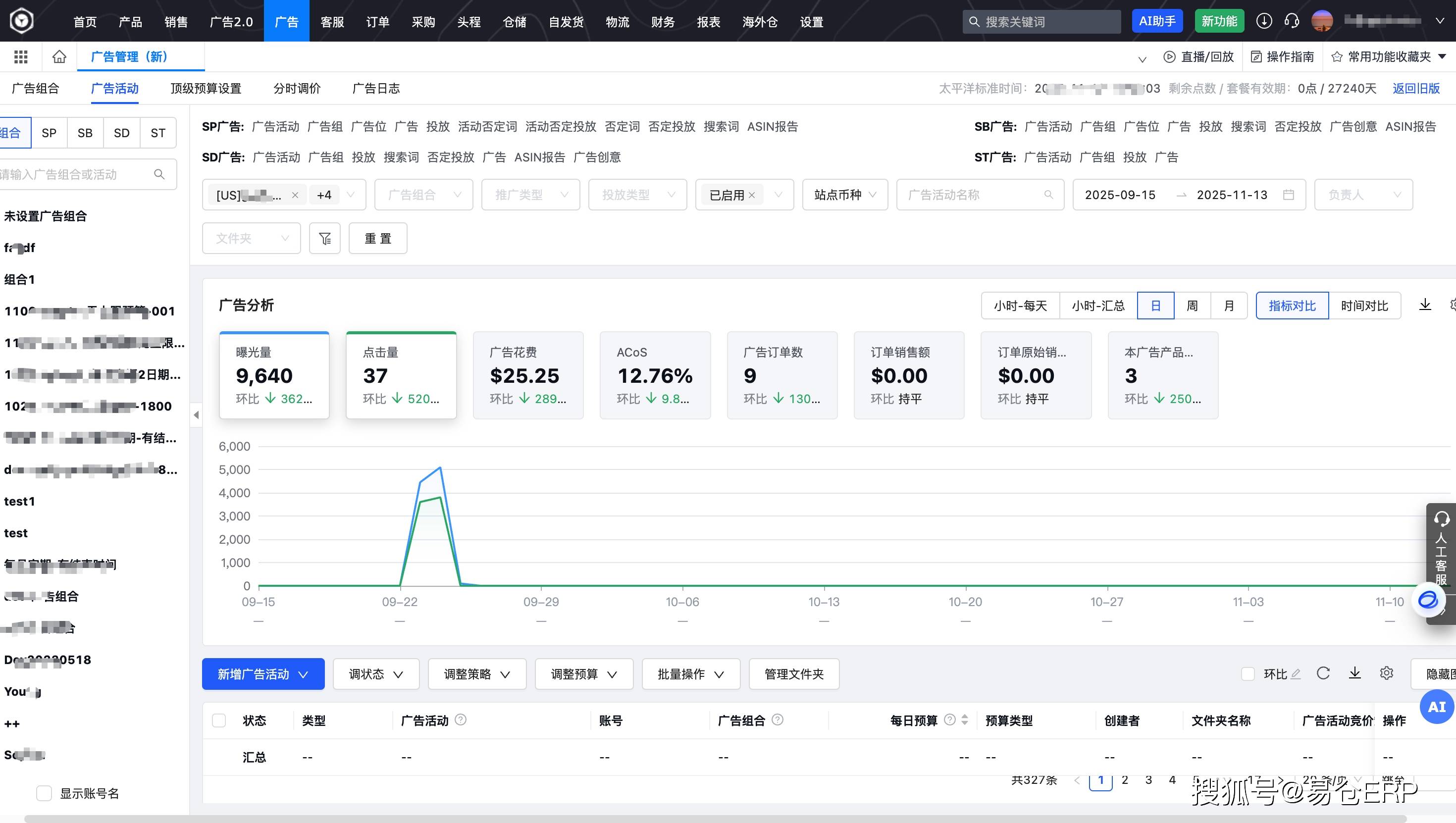Viewport: 1456px width, 823px height.
Task: Click the 新功能 button
Action: point(1219,21)
